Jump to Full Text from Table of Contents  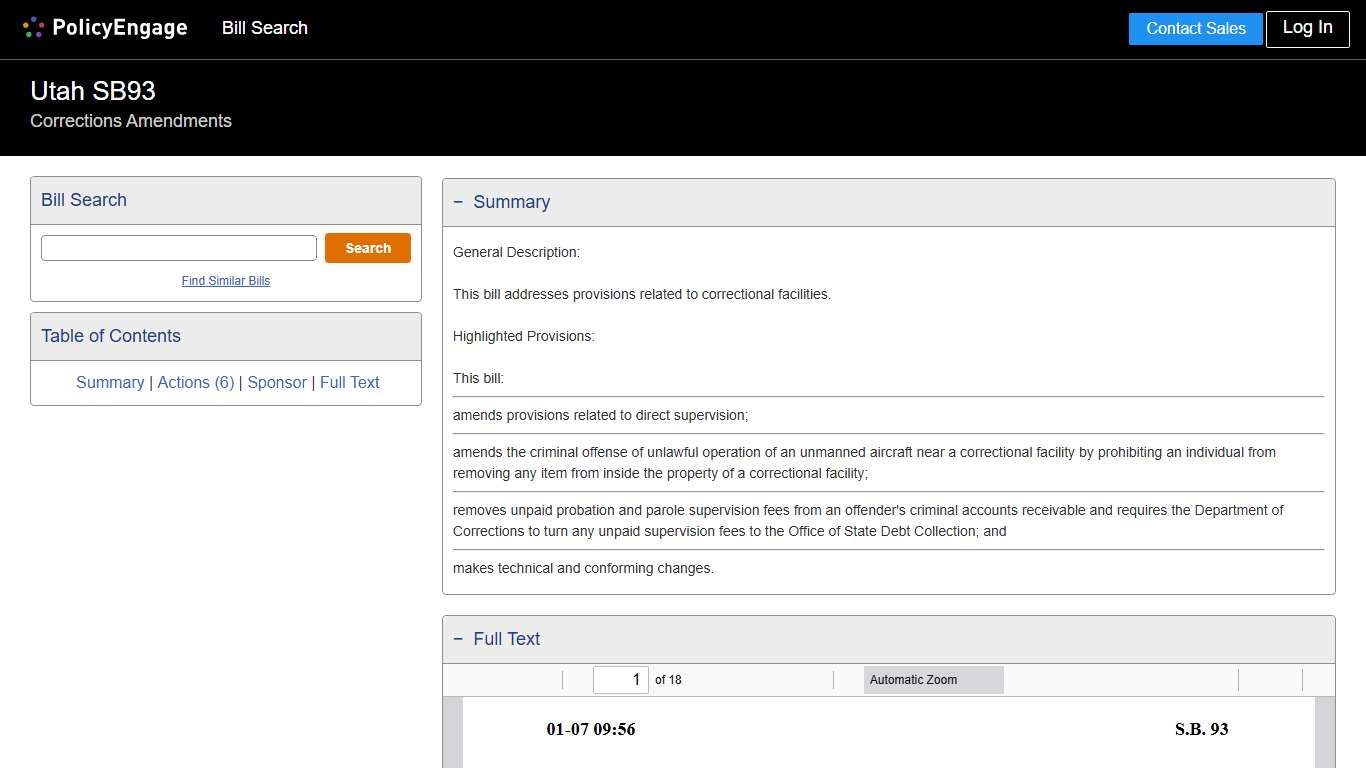[350, 382]
